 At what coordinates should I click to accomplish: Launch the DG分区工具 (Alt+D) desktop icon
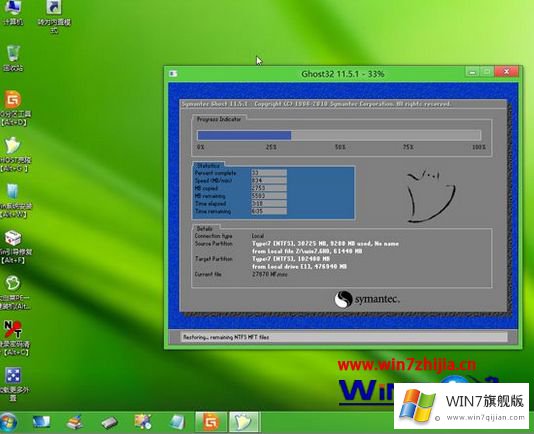(14, 107)
